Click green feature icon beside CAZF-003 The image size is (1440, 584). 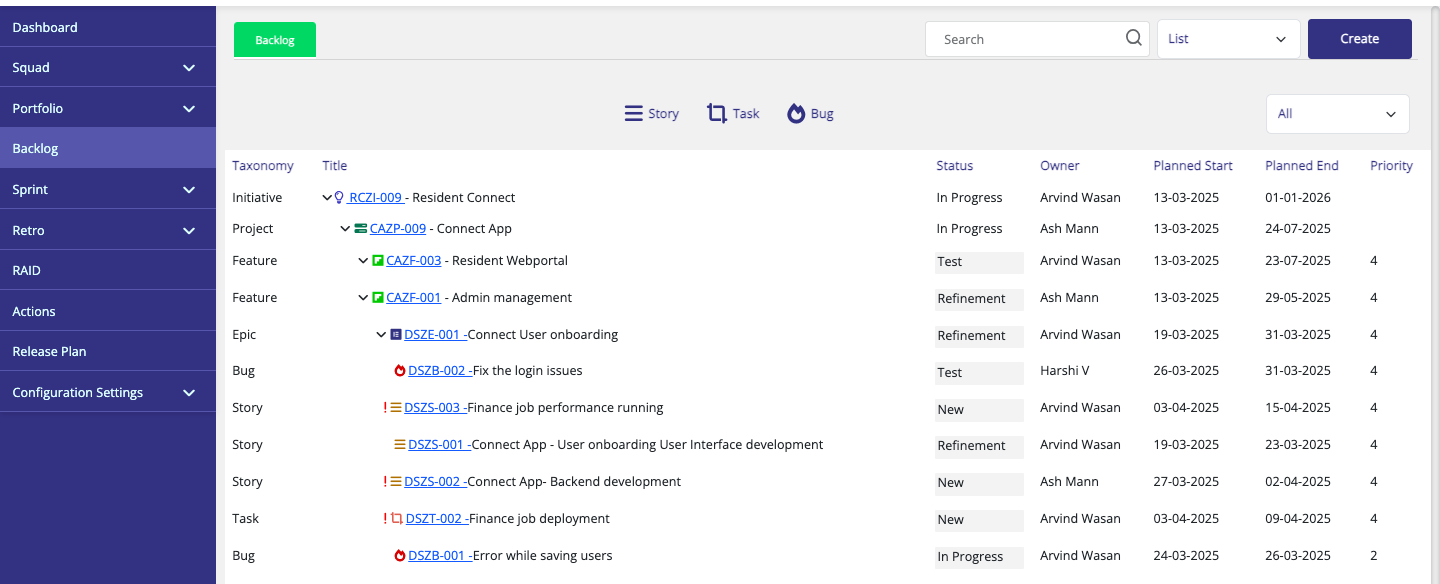(x=378, y=261)
